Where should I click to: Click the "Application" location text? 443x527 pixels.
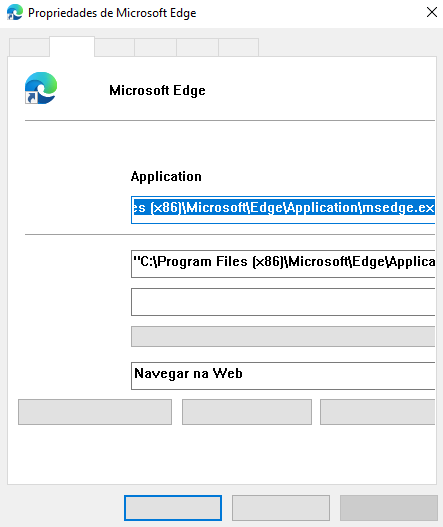pyautogui.click(x=166, y=177)
